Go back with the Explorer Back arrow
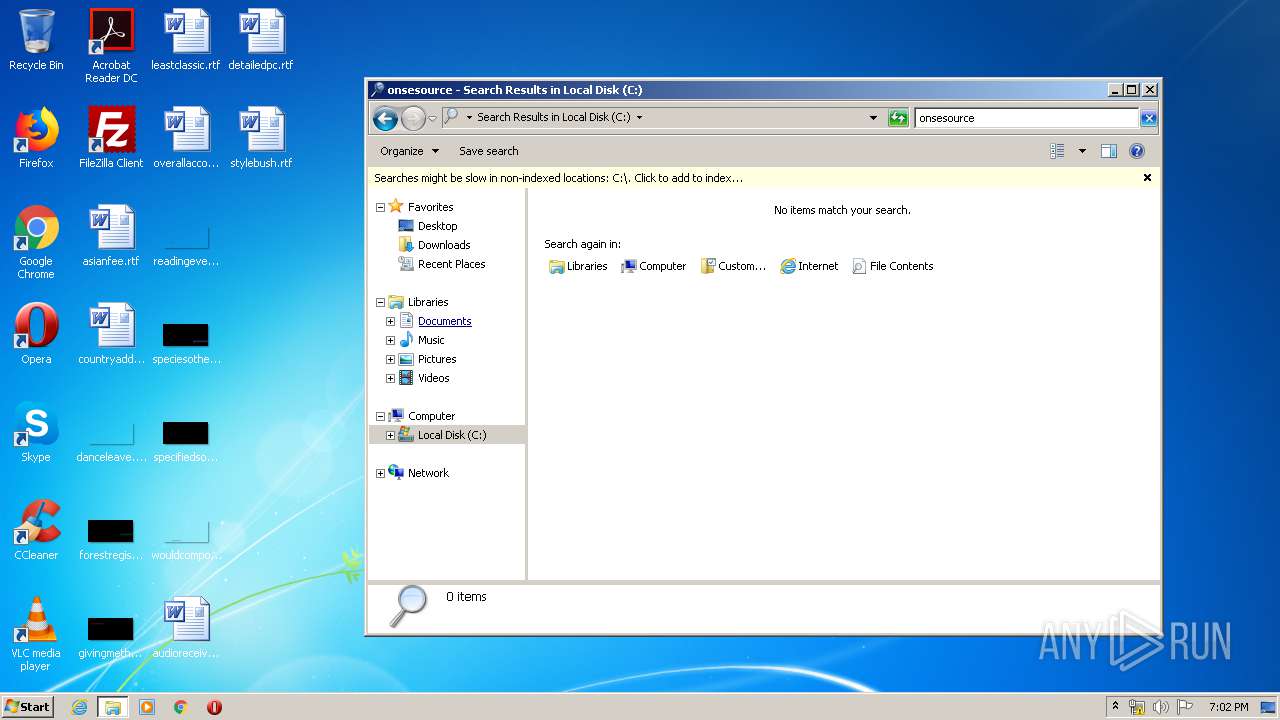Image resolution: width=1280 pixels, height=720 pixels. 385,118
